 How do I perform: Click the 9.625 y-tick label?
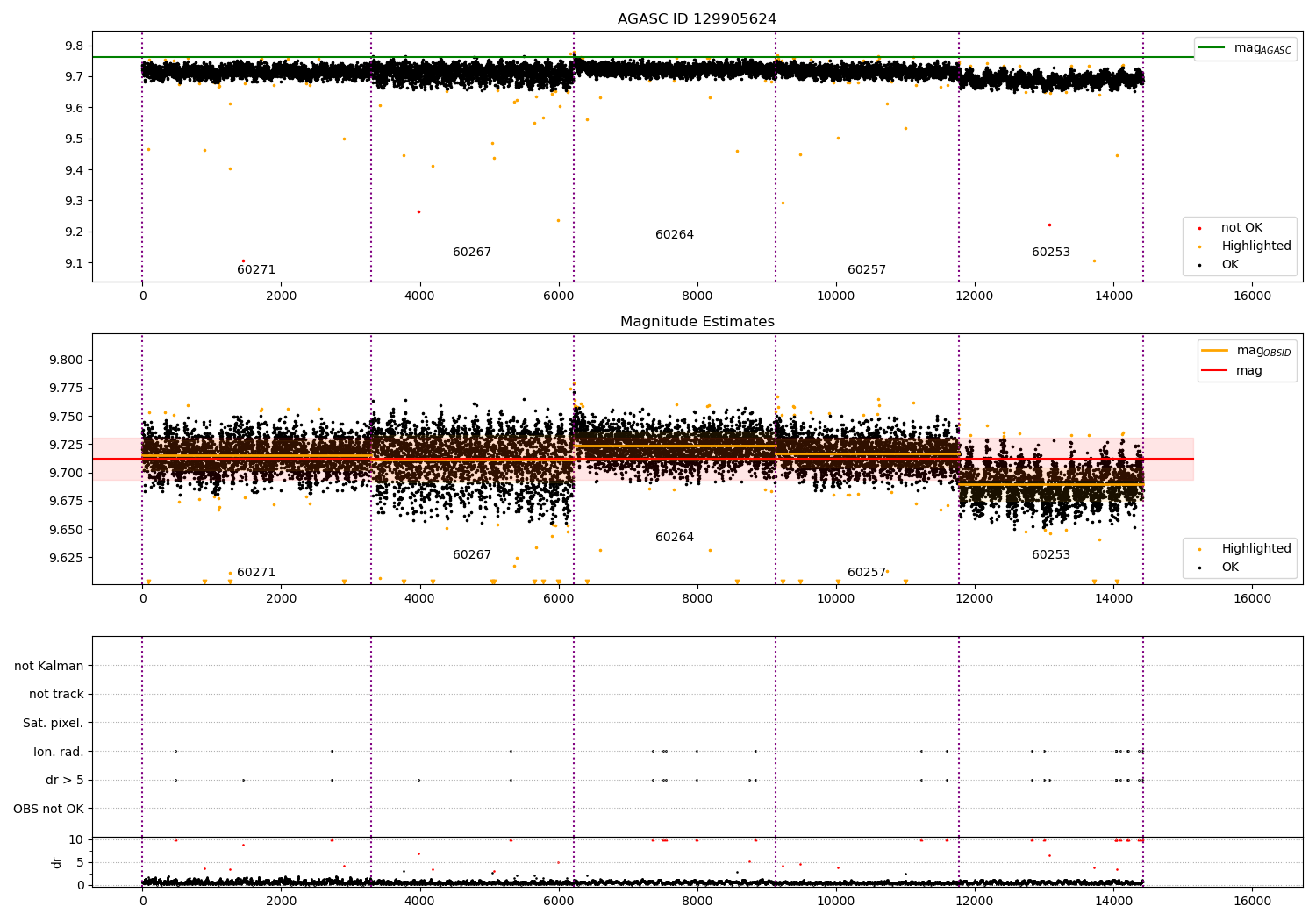(x=67, y=558)
